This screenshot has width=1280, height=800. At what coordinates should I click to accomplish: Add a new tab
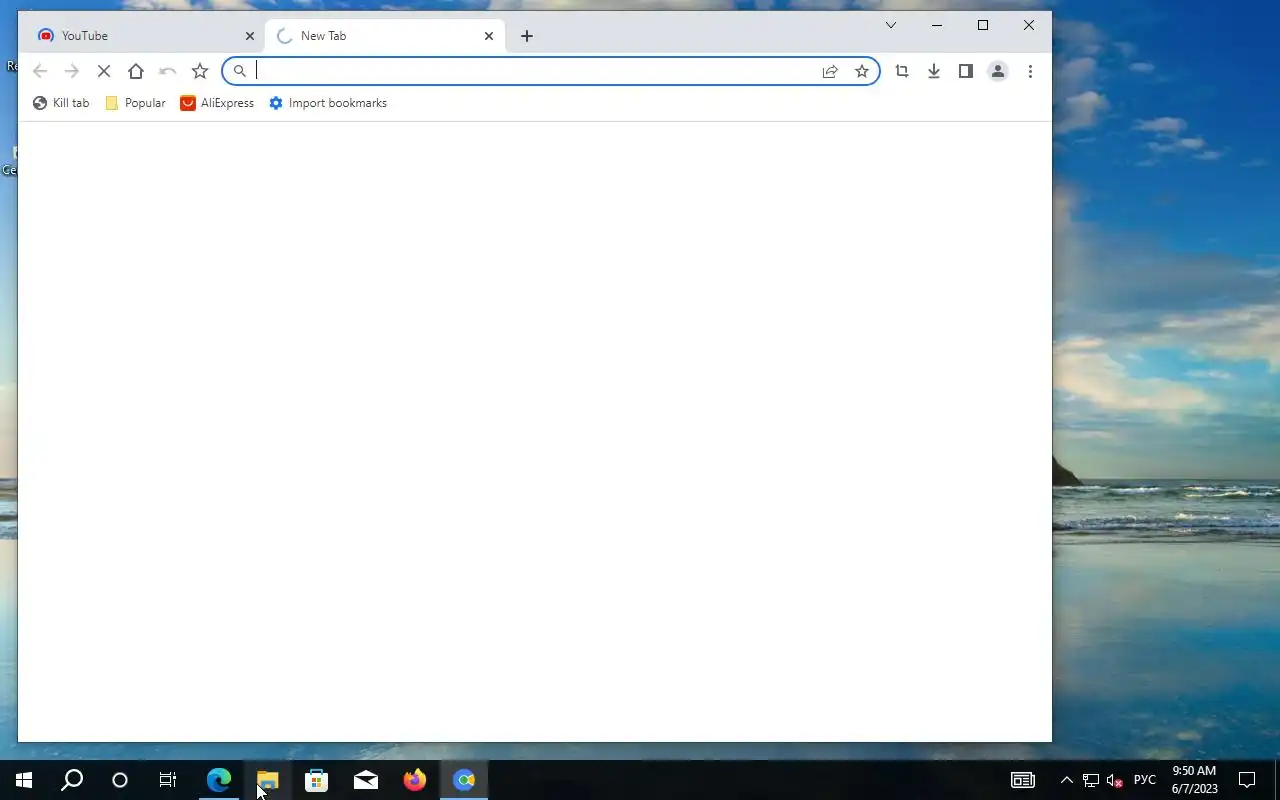[x=527, y=36]
